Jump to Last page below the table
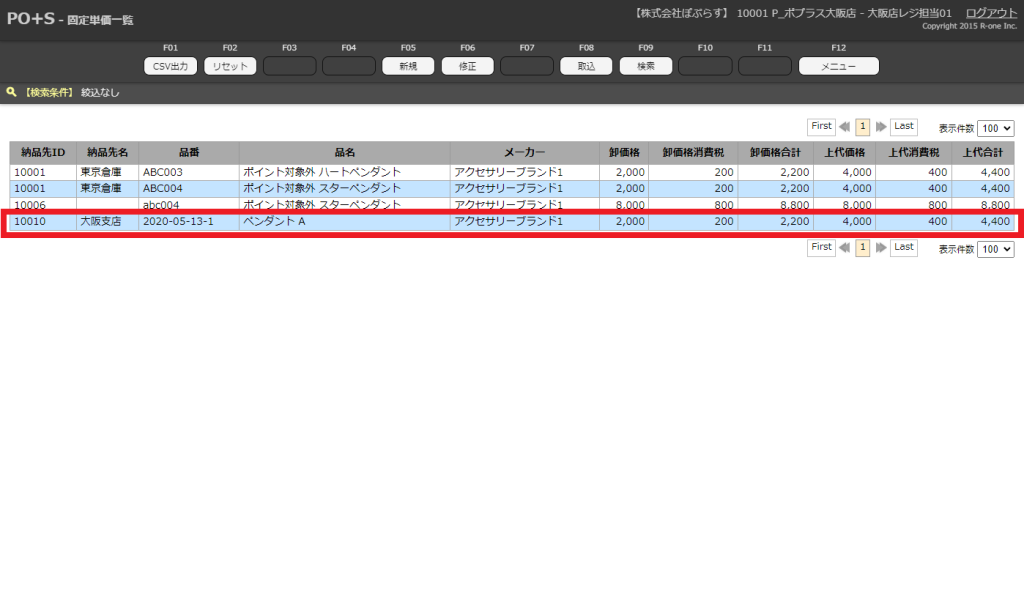 903,247
